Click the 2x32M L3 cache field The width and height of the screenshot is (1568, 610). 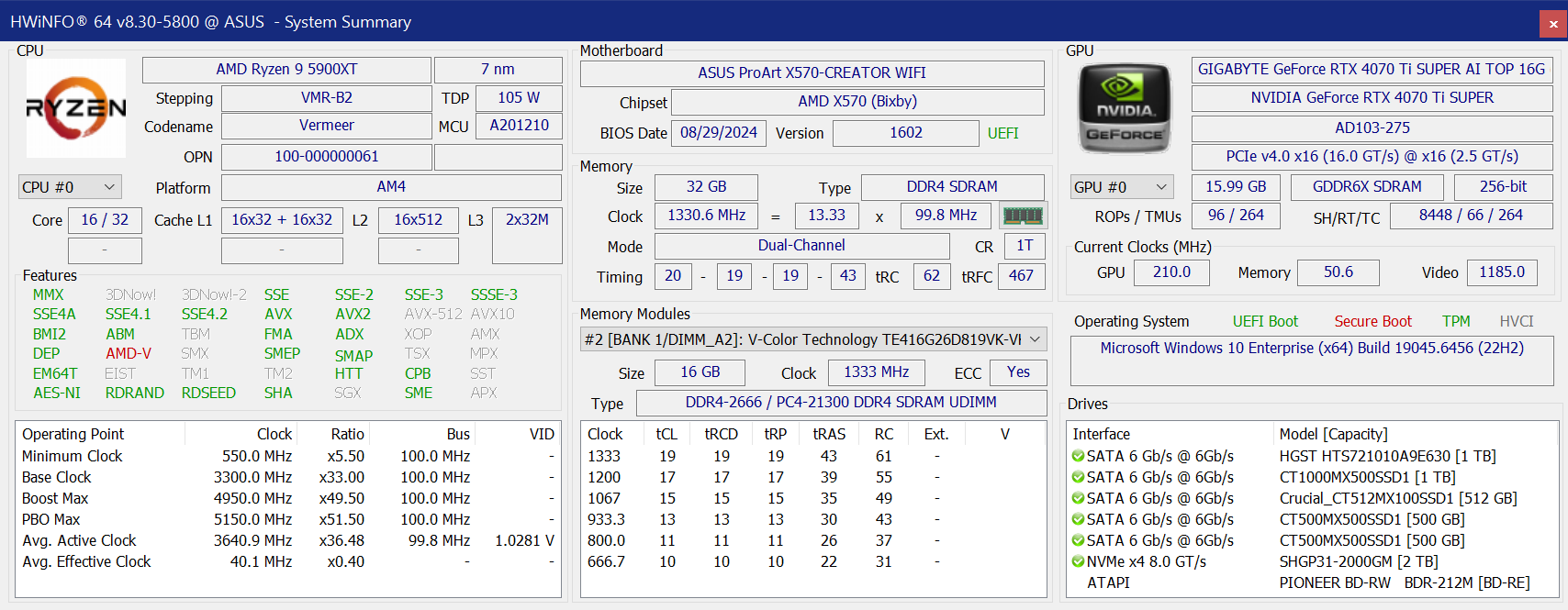tap(527, 235)
